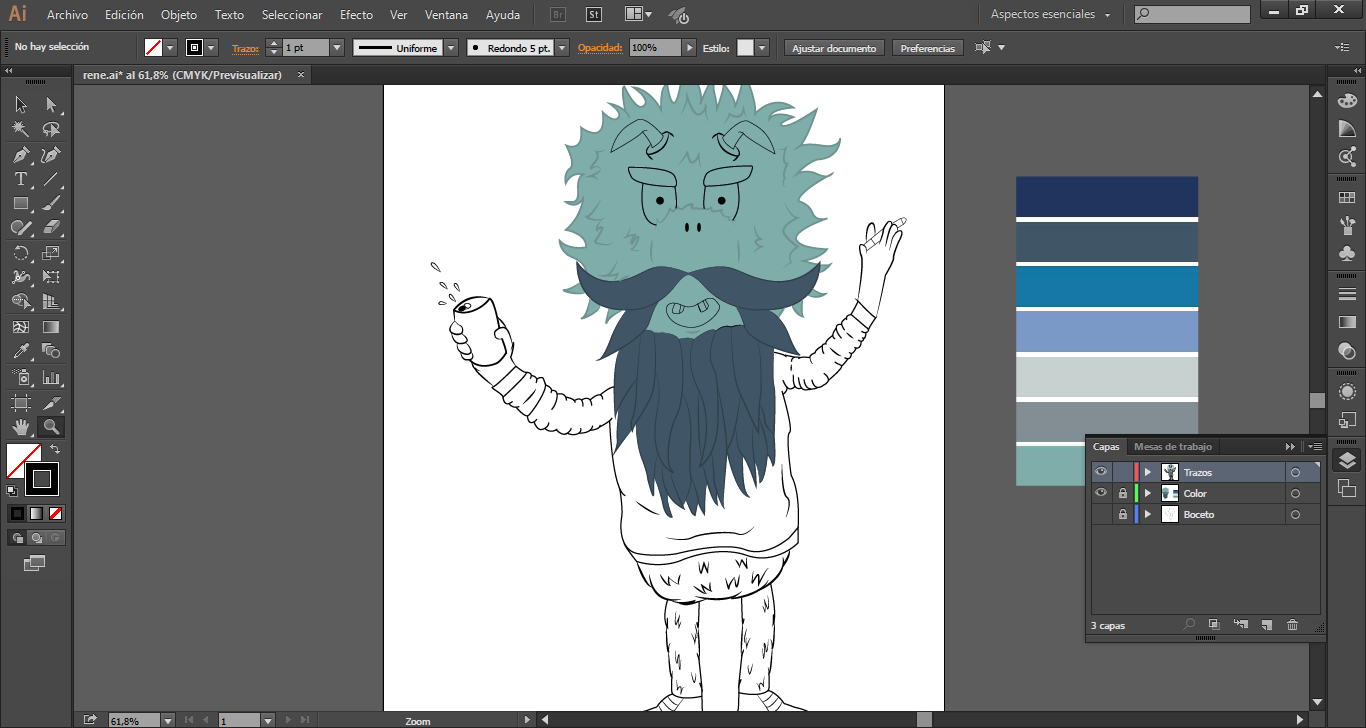
Task: Delete selection with Layers panel trash icon
Action: click(1292, 625)
